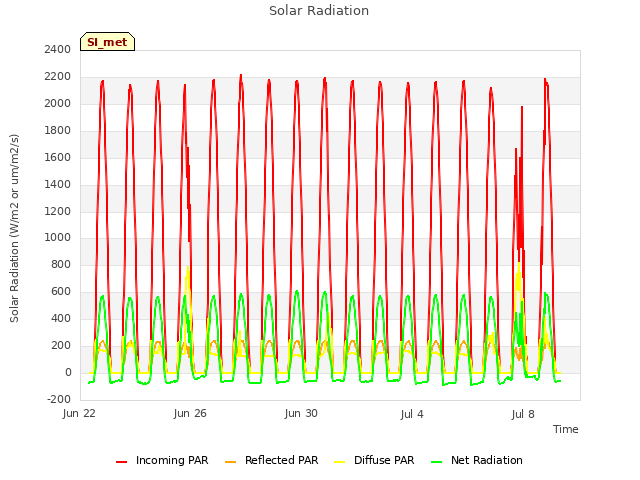Click the 2000 y-axis tick label
The width and height of the screenshot is (640, 480).
pyautogui.click(x=58, y=103)
